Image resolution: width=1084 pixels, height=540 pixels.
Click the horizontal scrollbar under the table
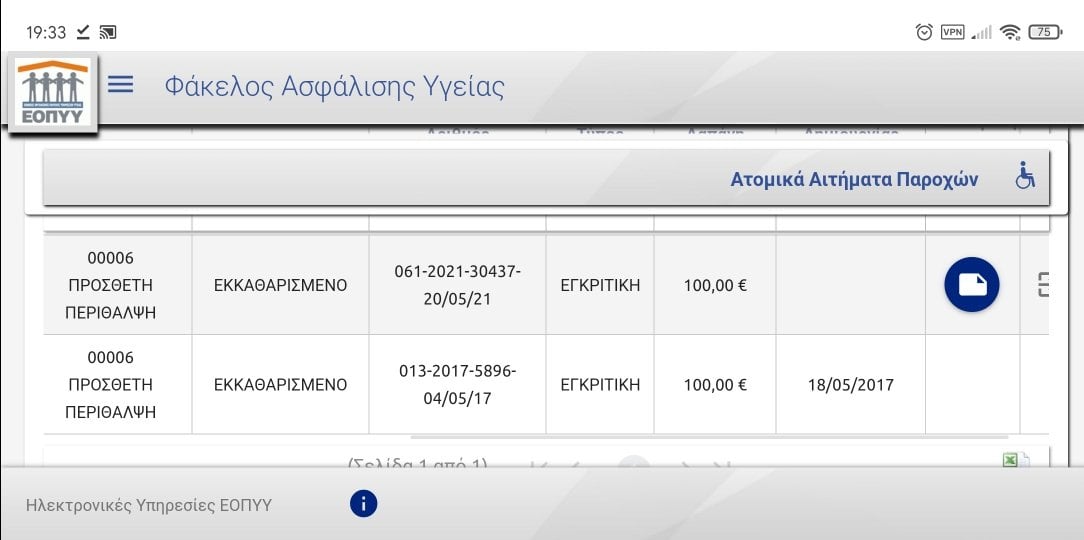coord(709,437)
